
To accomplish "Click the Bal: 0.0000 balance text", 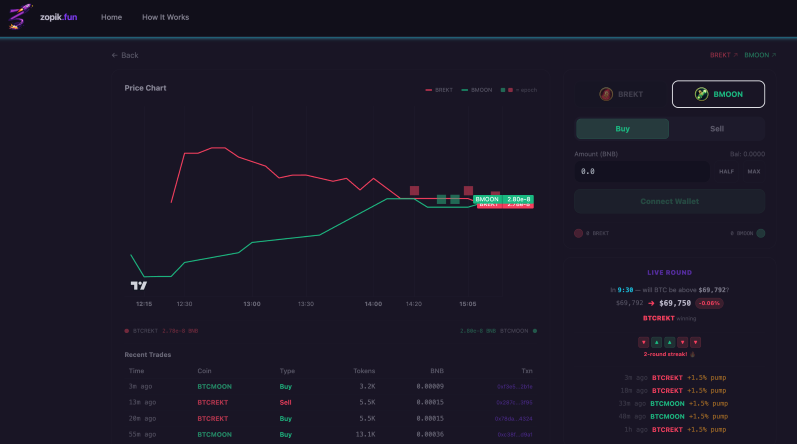I will [x=747, y=154].
